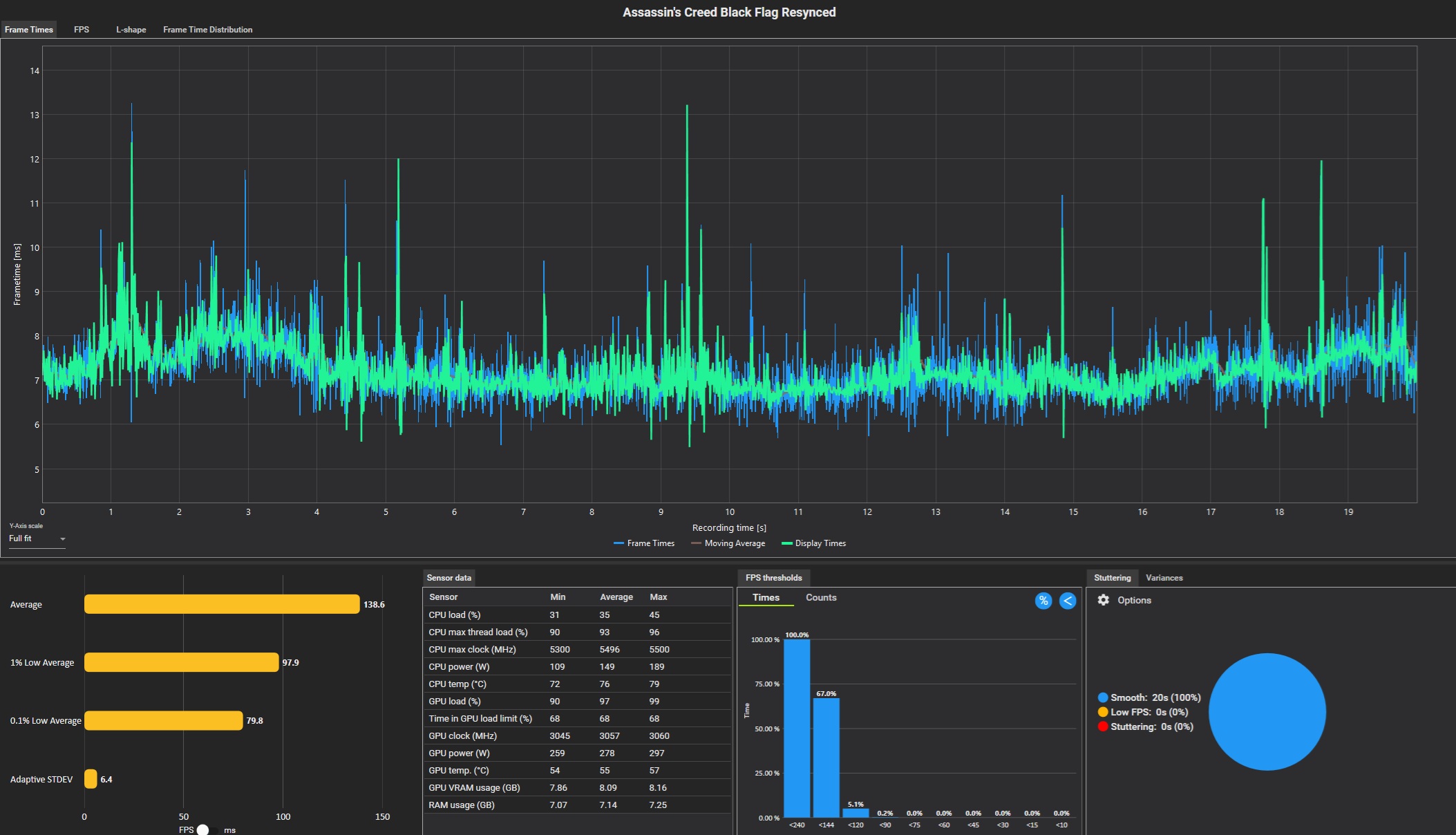Screen dimensions: 1456x835
Task: Click the Average 138.6 bar
Action: coord(222,604)
